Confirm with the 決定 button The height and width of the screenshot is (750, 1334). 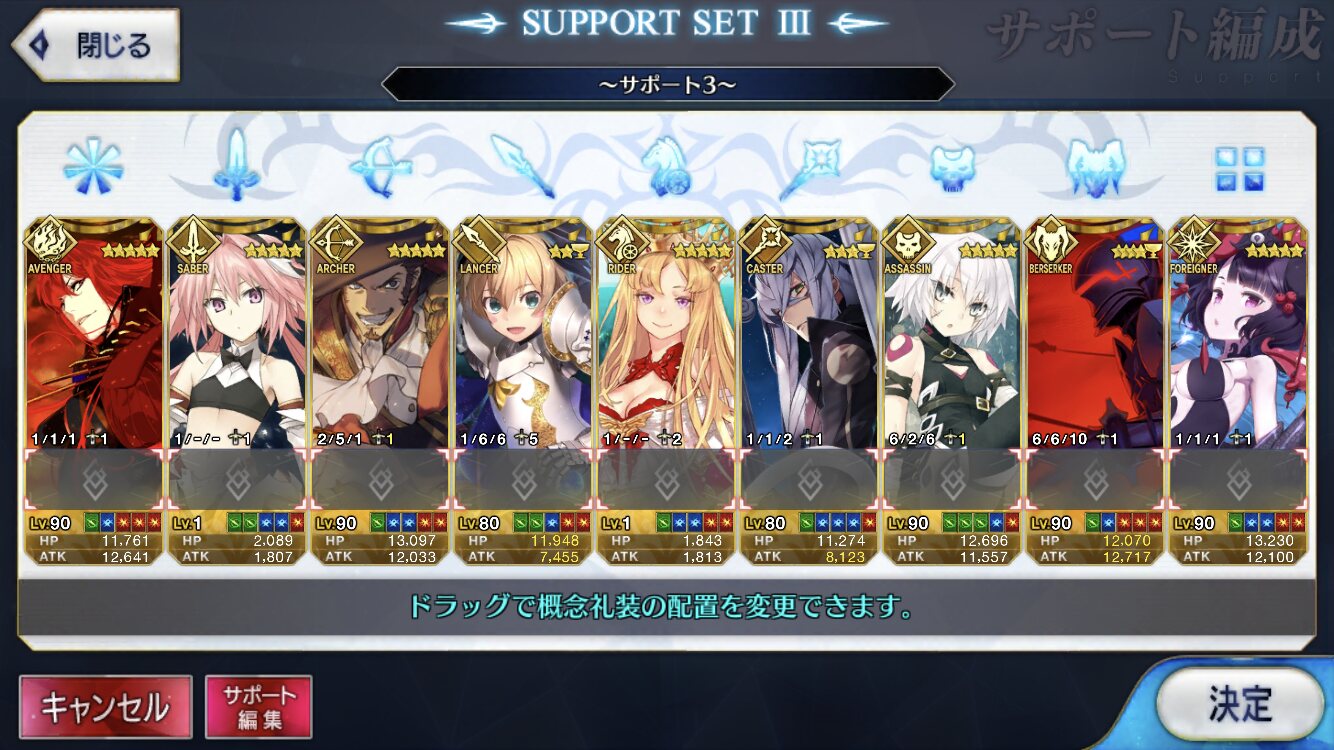[x=1240, y=704]
